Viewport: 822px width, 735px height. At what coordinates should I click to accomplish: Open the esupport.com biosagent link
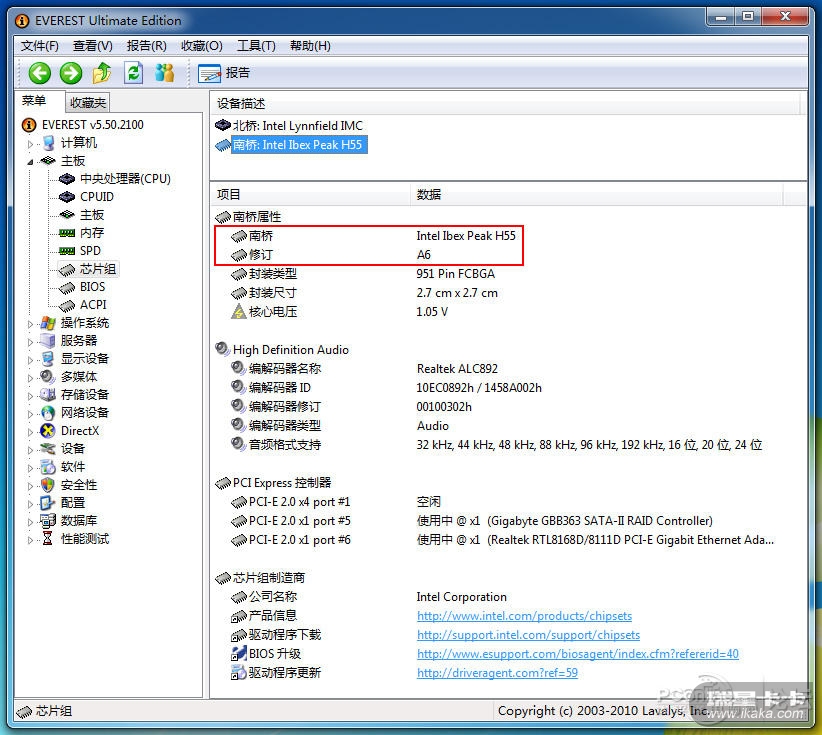578,654
